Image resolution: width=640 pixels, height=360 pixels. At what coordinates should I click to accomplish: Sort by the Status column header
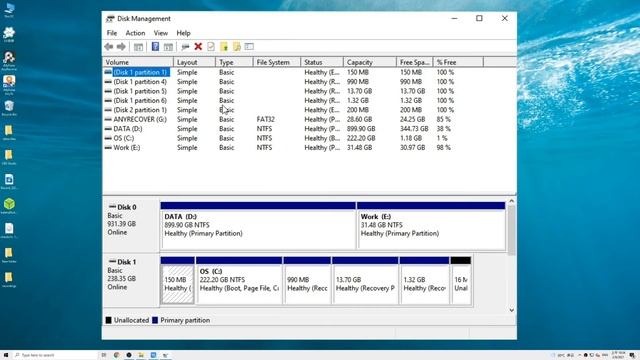(x=322, y=62)
